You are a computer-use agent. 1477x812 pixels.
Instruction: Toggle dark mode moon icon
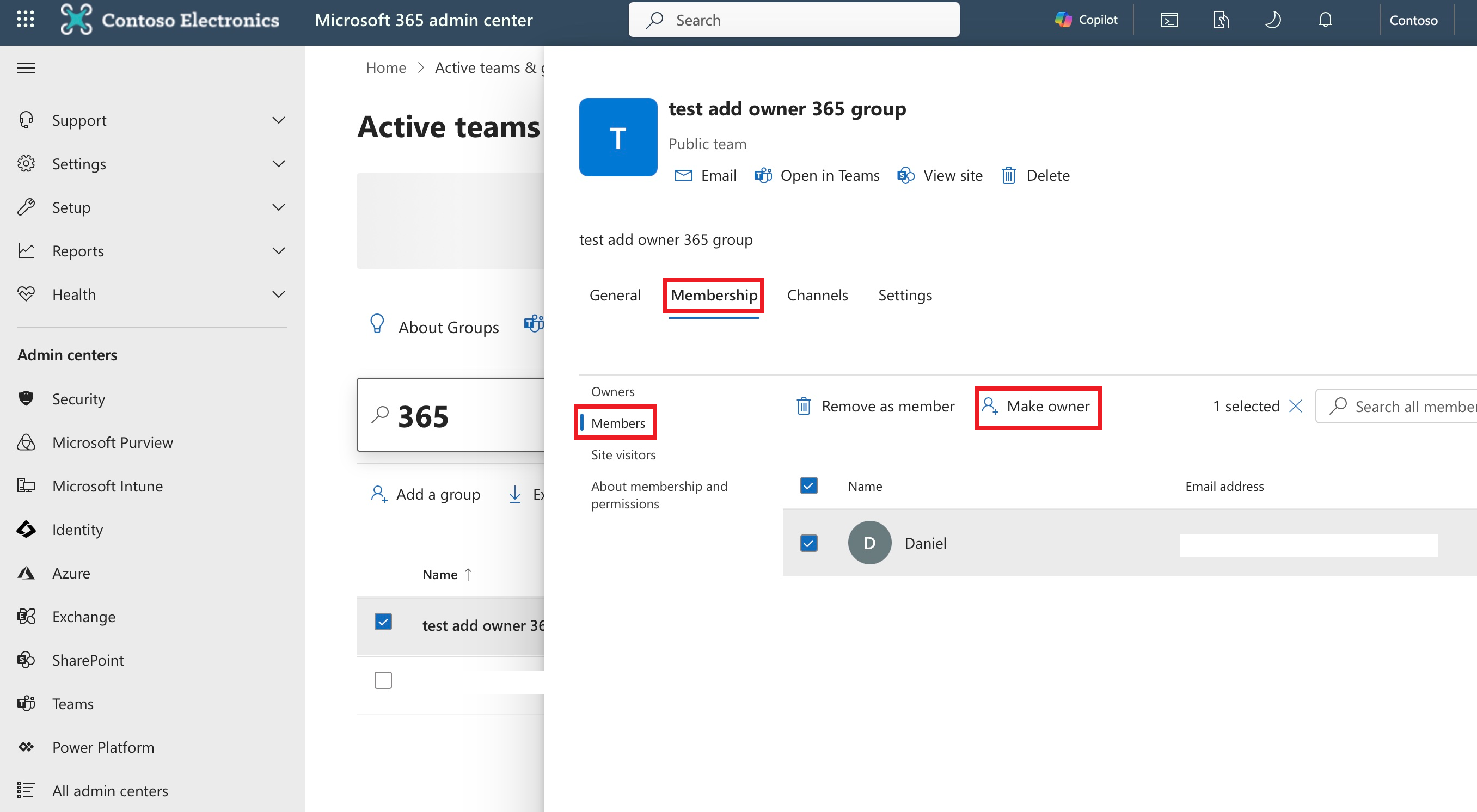tap(1273, 20)
